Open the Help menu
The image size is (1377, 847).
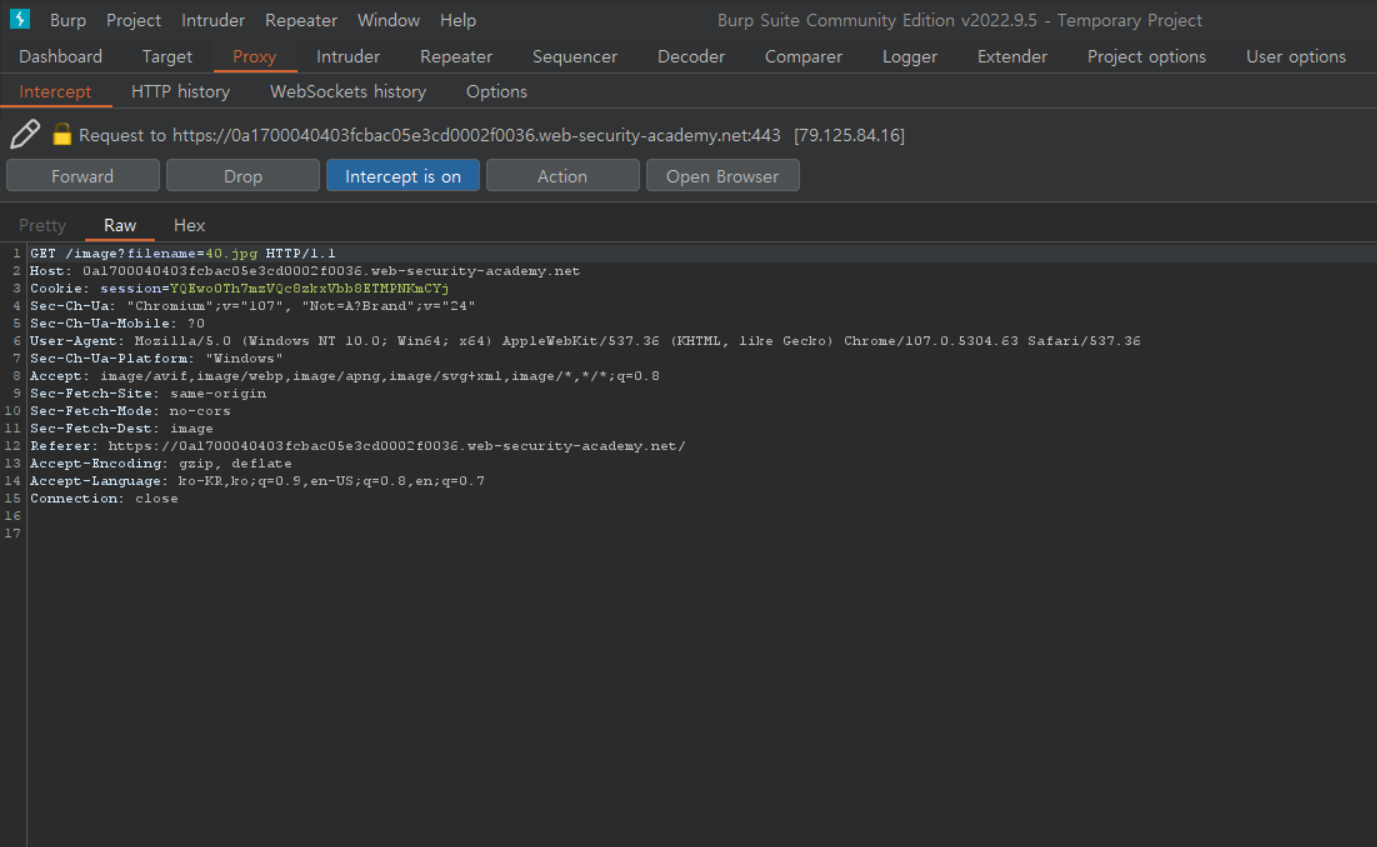[458, 20]
